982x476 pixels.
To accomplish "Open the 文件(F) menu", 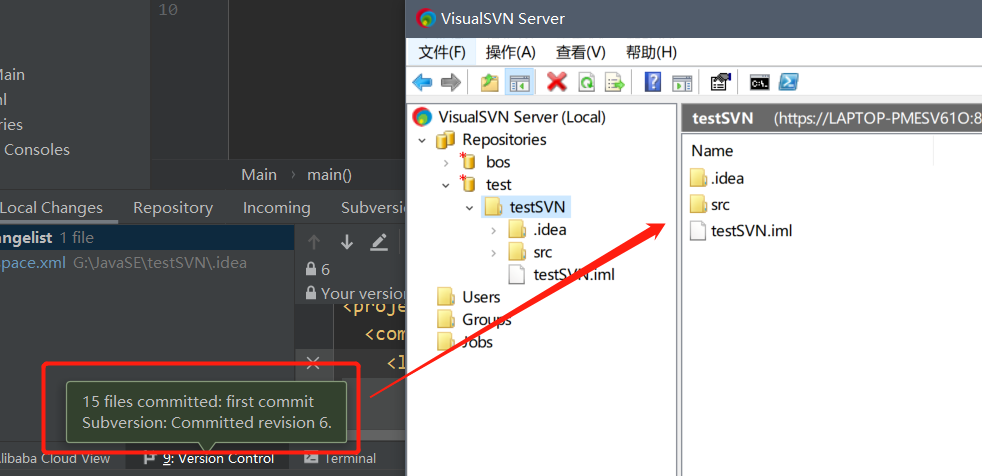I will (x=442, y=52).
